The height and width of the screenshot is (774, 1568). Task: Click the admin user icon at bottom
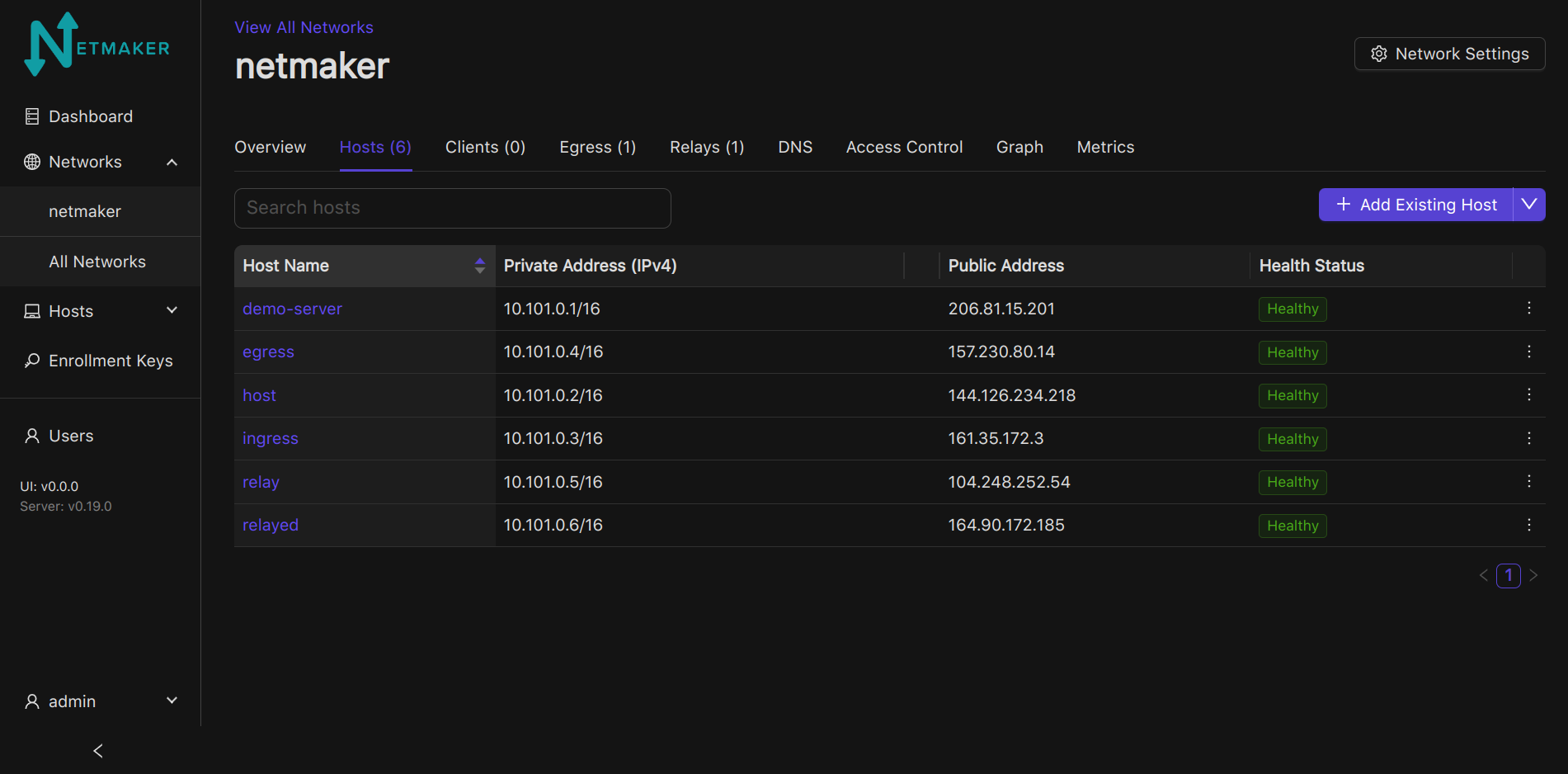[31, 701]
